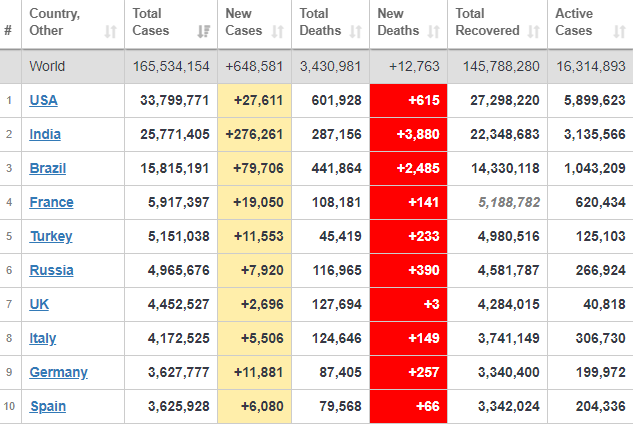Screen dimensions: 633x424
Task: Select Brazil total deaths 441,864
Action: tap(336, 168)
